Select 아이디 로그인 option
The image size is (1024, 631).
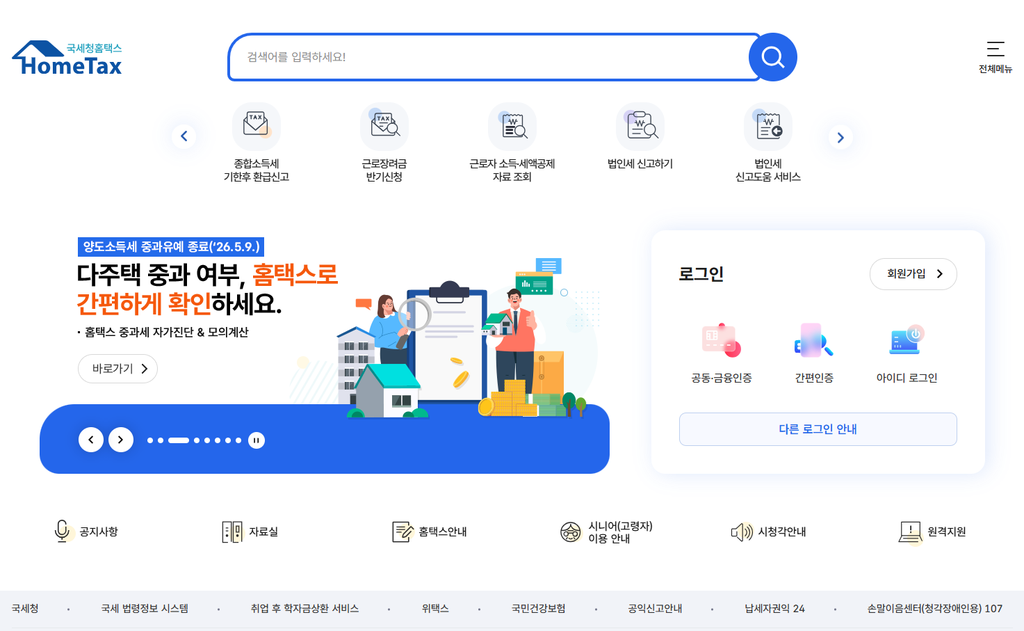coord(906,353)
